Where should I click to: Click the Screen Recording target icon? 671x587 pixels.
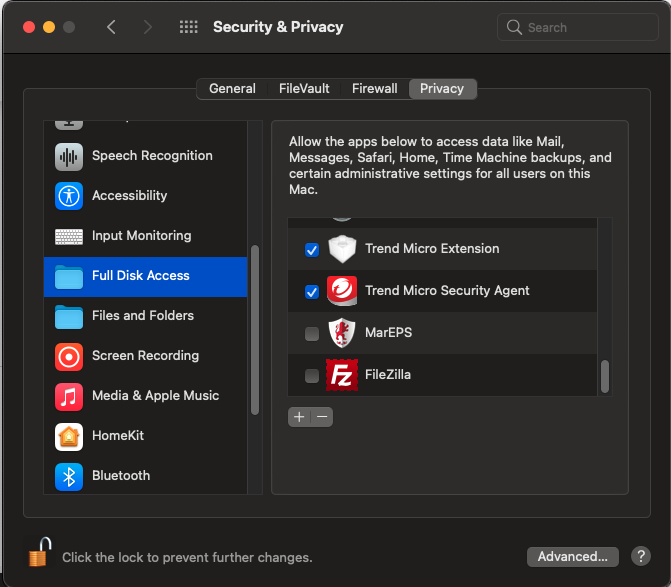click(68, 356)
